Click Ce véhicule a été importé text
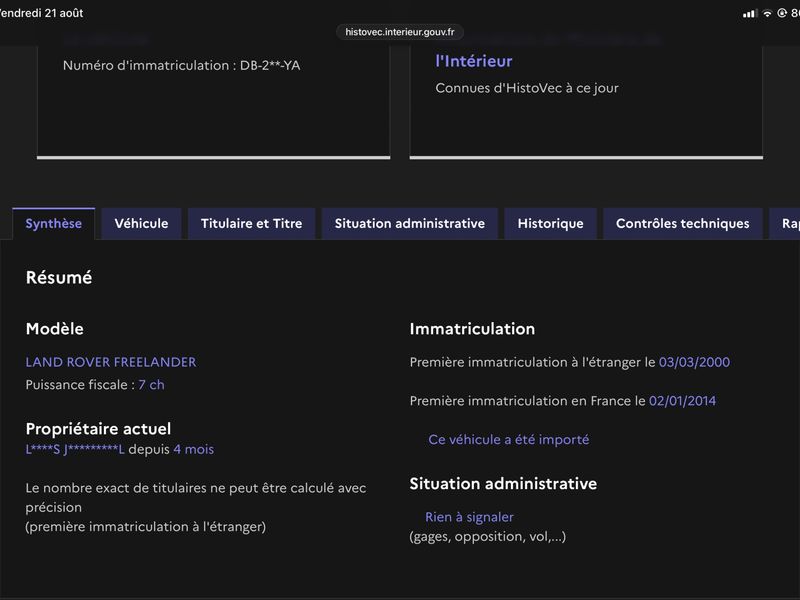The image size is (800, 600). [509, 440]
